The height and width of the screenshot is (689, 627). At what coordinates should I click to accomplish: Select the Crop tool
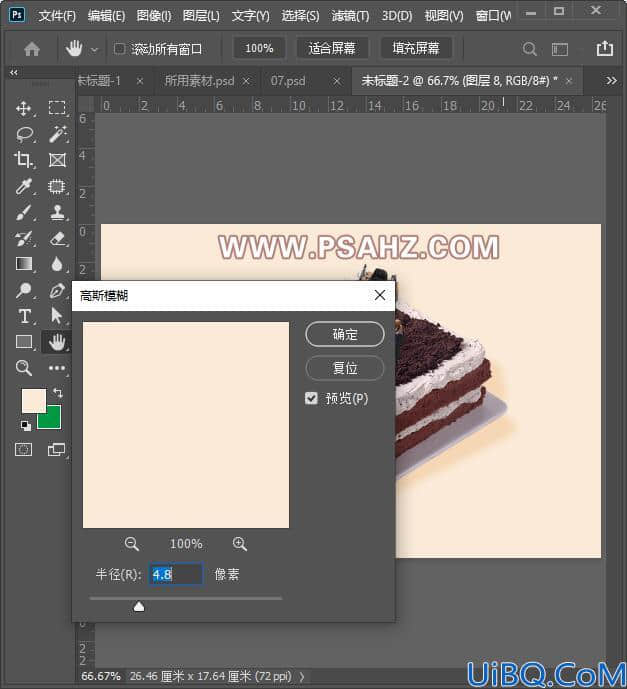point(23,160)
